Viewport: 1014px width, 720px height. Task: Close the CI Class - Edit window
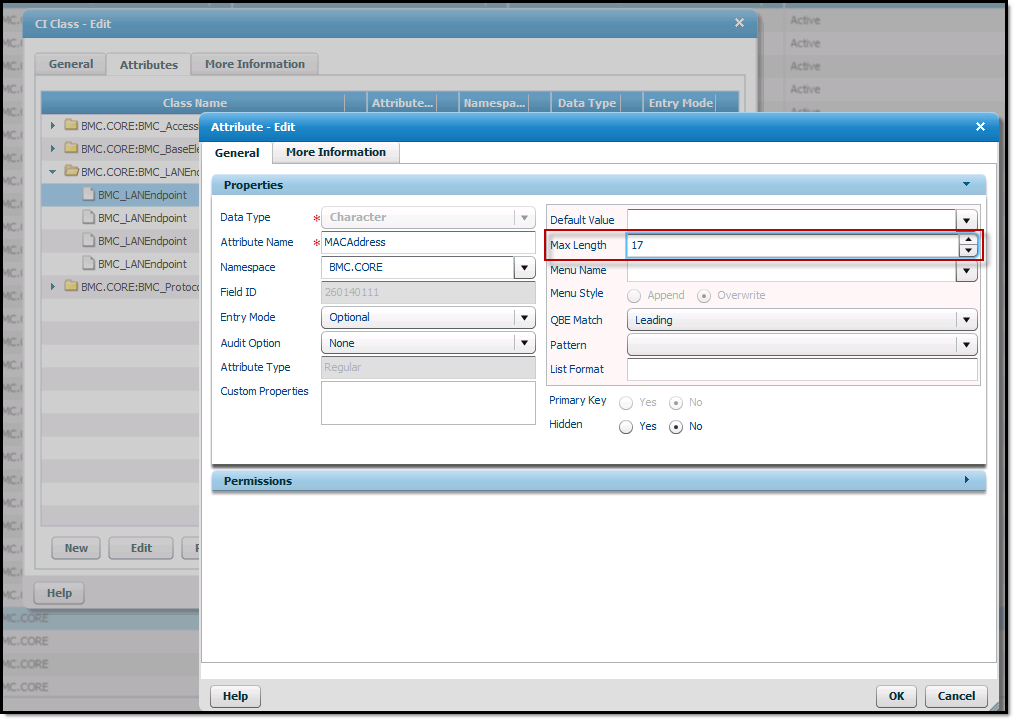(x=739, y=23)
